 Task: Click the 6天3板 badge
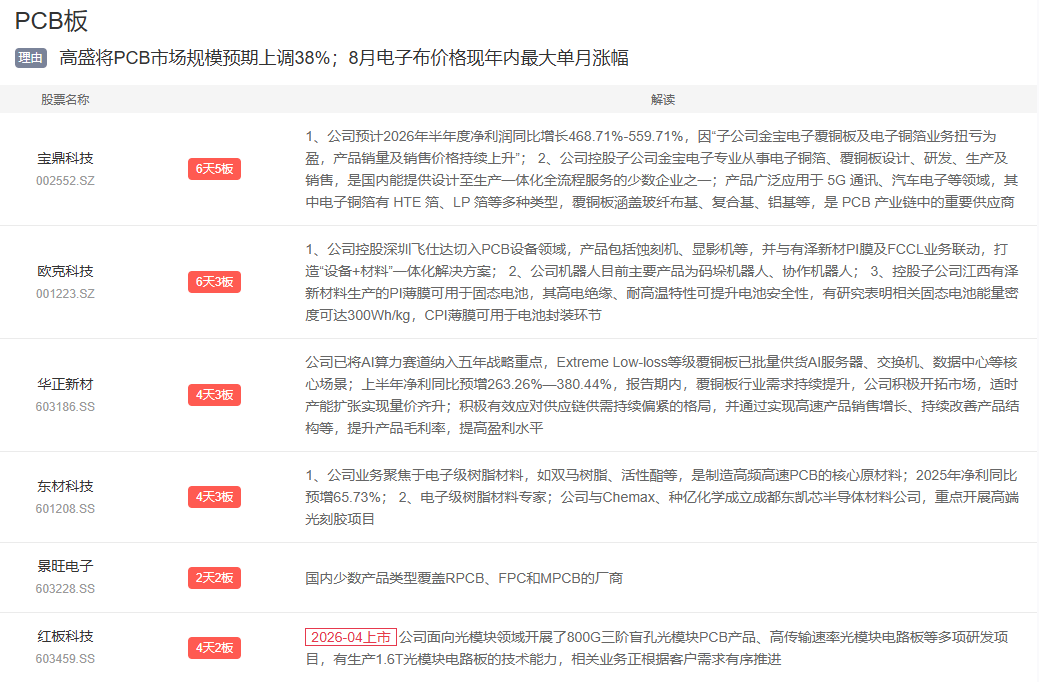pos(214,282)
